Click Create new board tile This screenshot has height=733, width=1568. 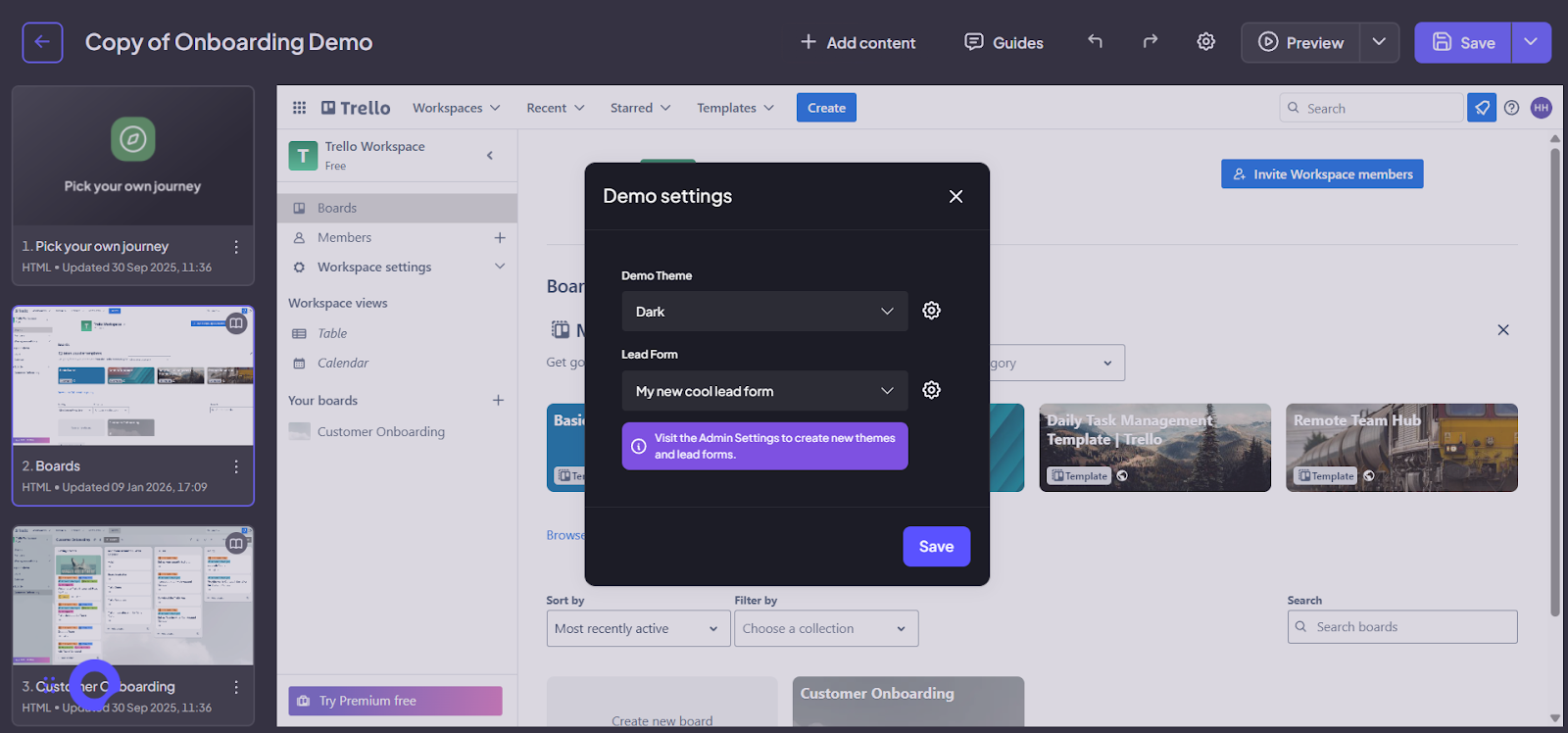coord(662,702)
